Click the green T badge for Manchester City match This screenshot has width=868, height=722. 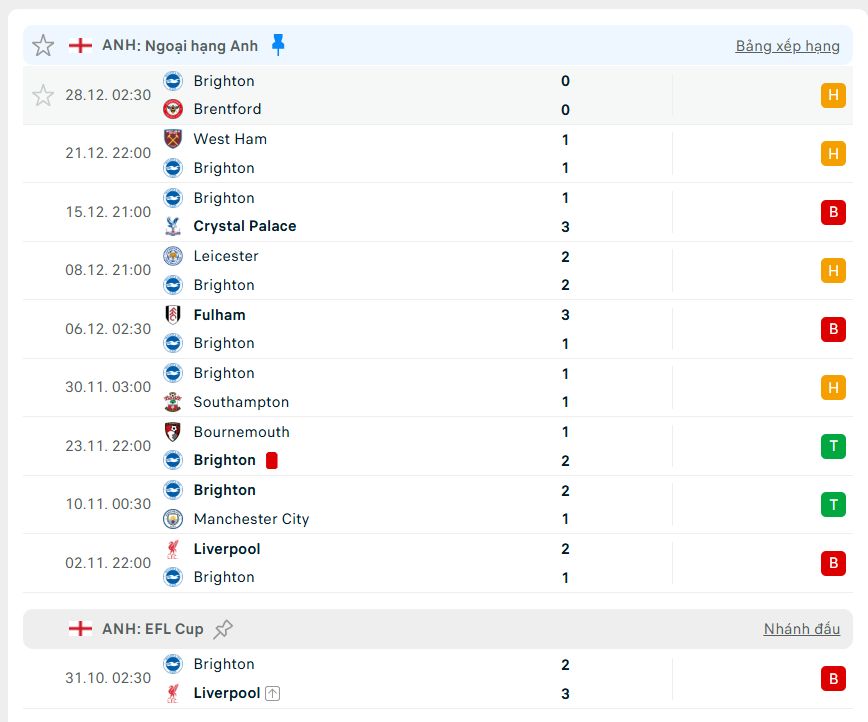pos(833,504)
